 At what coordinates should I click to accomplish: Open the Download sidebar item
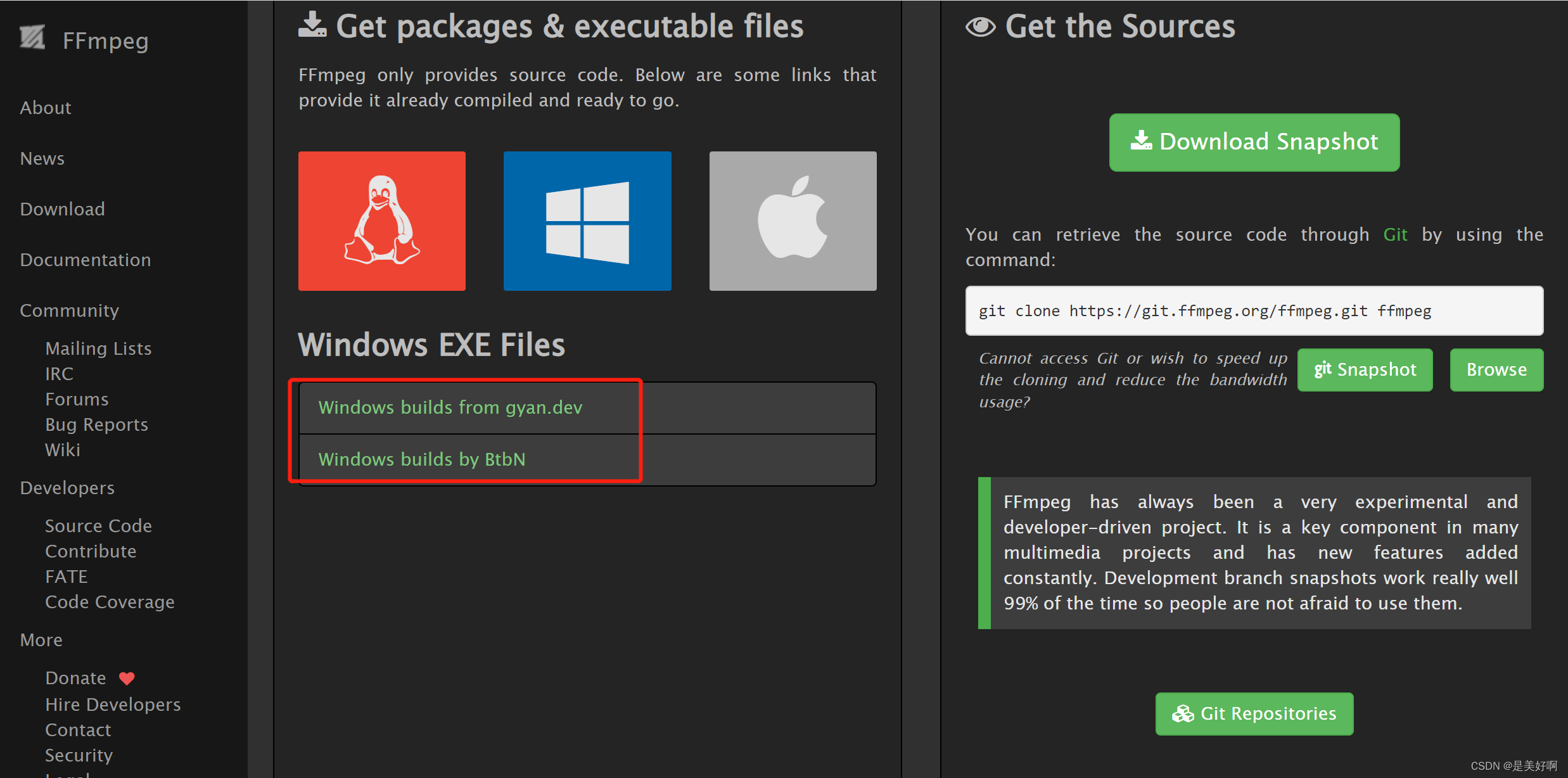62,209
